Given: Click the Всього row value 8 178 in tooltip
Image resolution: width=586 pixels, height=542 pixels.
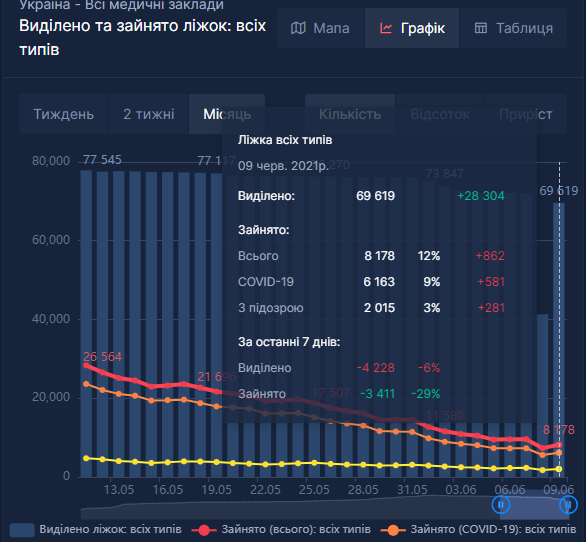Looking at the screenshot, I should (380, 256).
